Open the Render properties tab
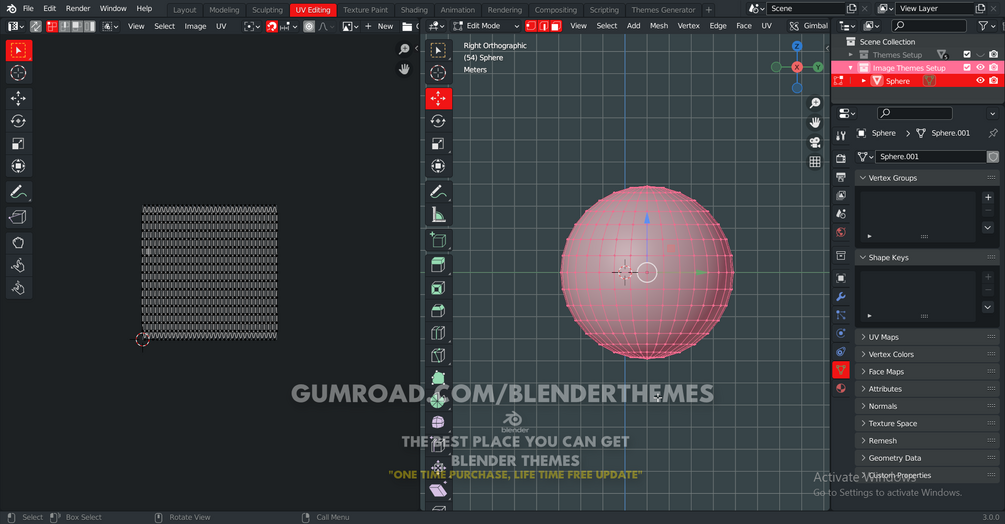 coord(841,158)
